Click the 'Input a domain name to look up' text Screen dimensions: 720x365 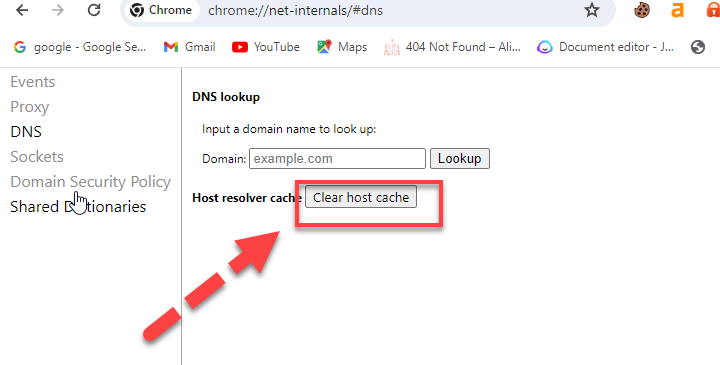coord(289,129)
